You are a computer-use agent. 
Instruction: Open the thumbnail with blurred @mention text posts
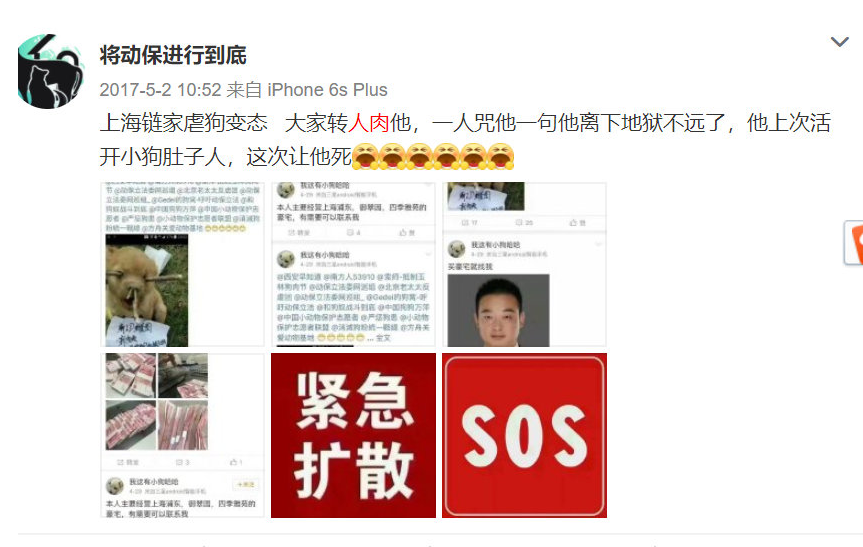353,265
